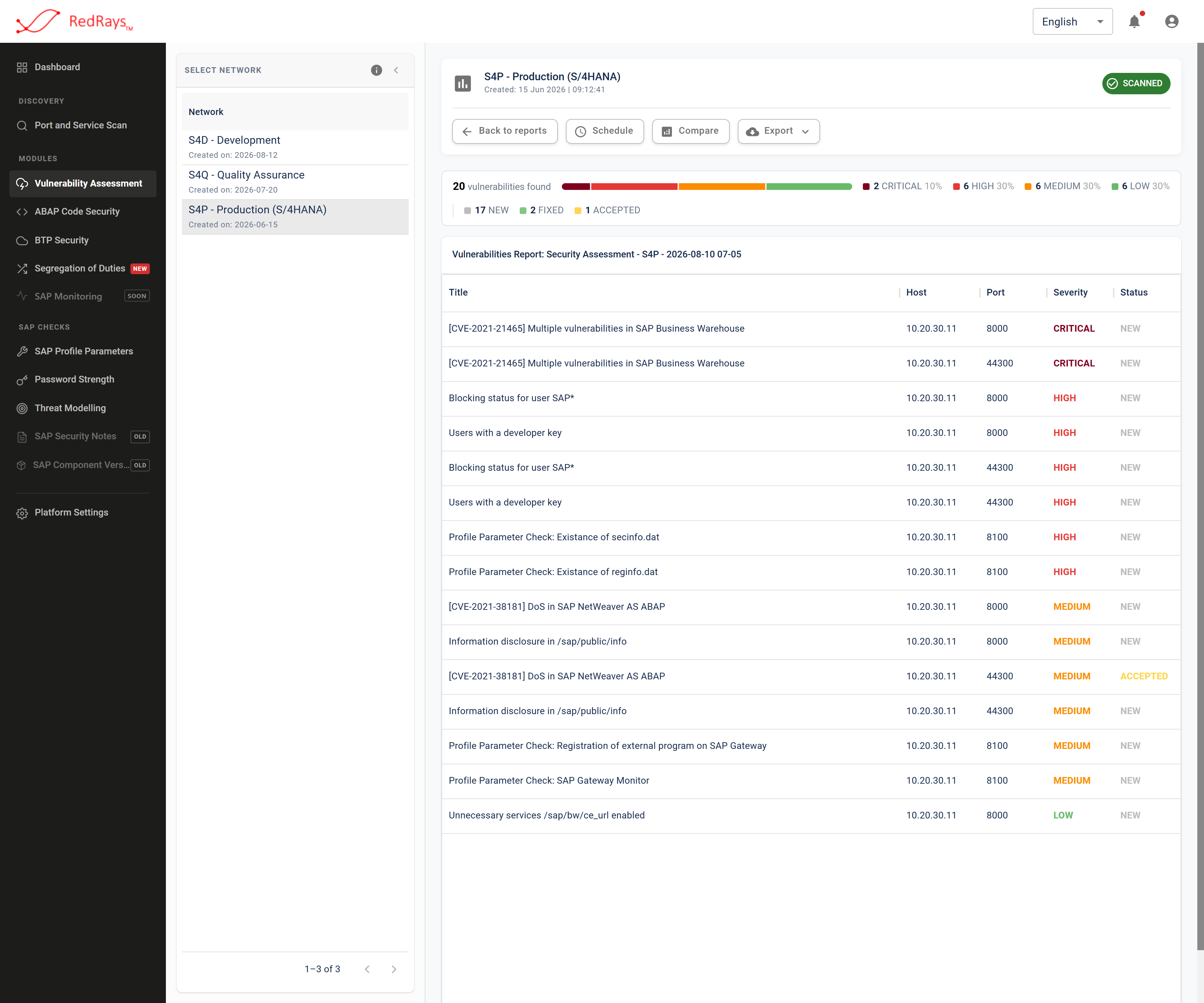This screenshot has height=1003, width=1204.
Task: Select S4P - Production (S/4HANA) network
Action: [x=295, y=217]
